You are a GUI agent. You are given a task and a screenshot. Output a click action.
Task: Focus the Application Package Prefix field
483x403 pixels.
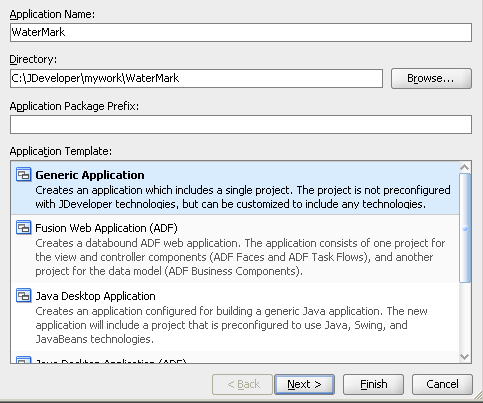(x=241, y=124)
